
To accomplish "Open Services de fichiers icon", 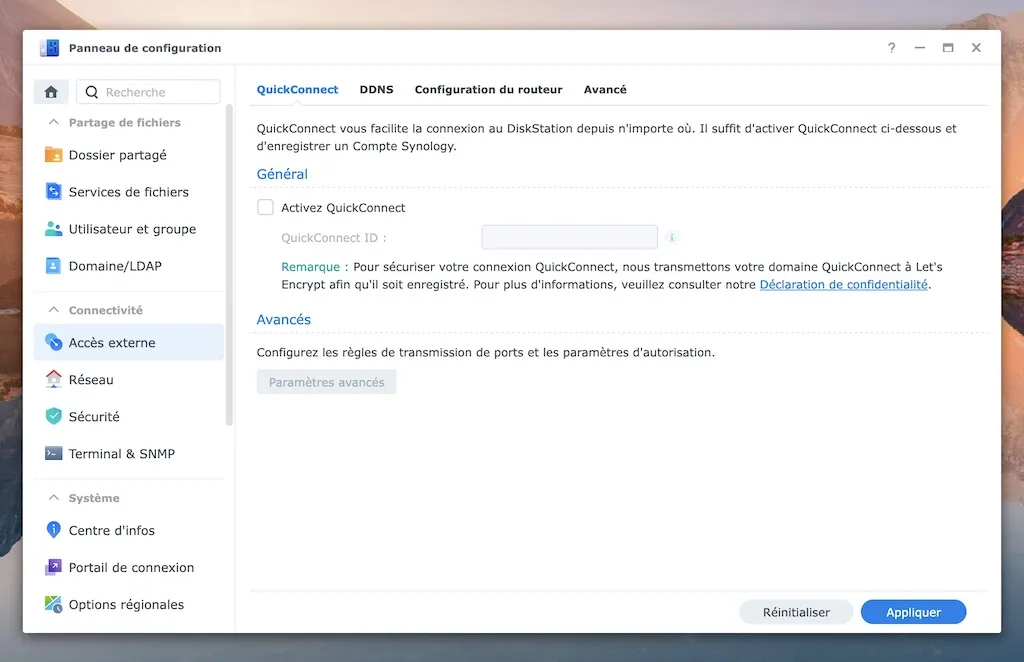I will 54,192.
